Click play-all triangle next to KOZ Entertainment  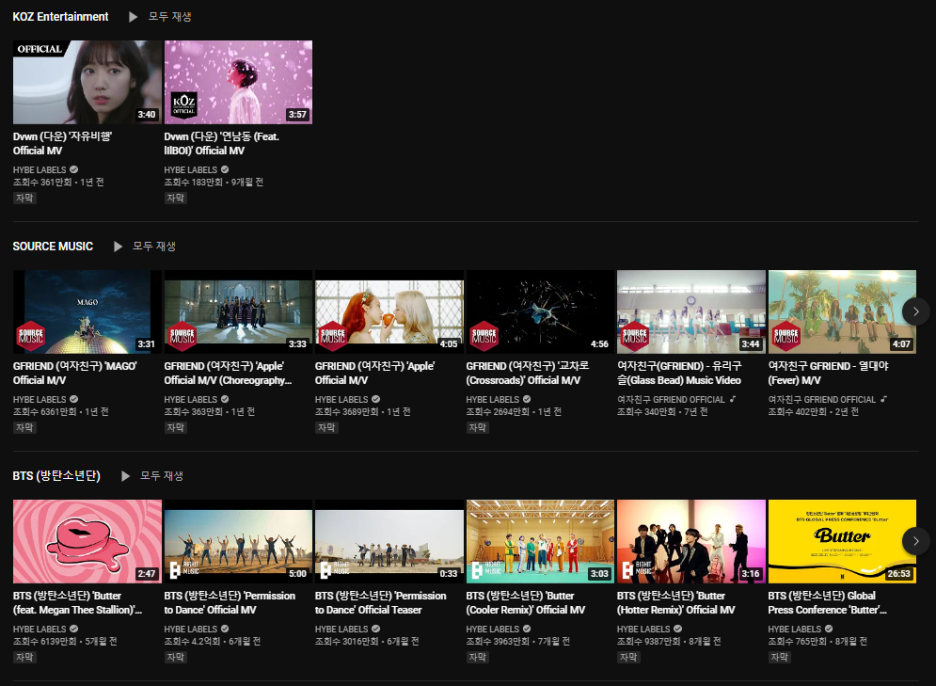(x=133, y=17)
